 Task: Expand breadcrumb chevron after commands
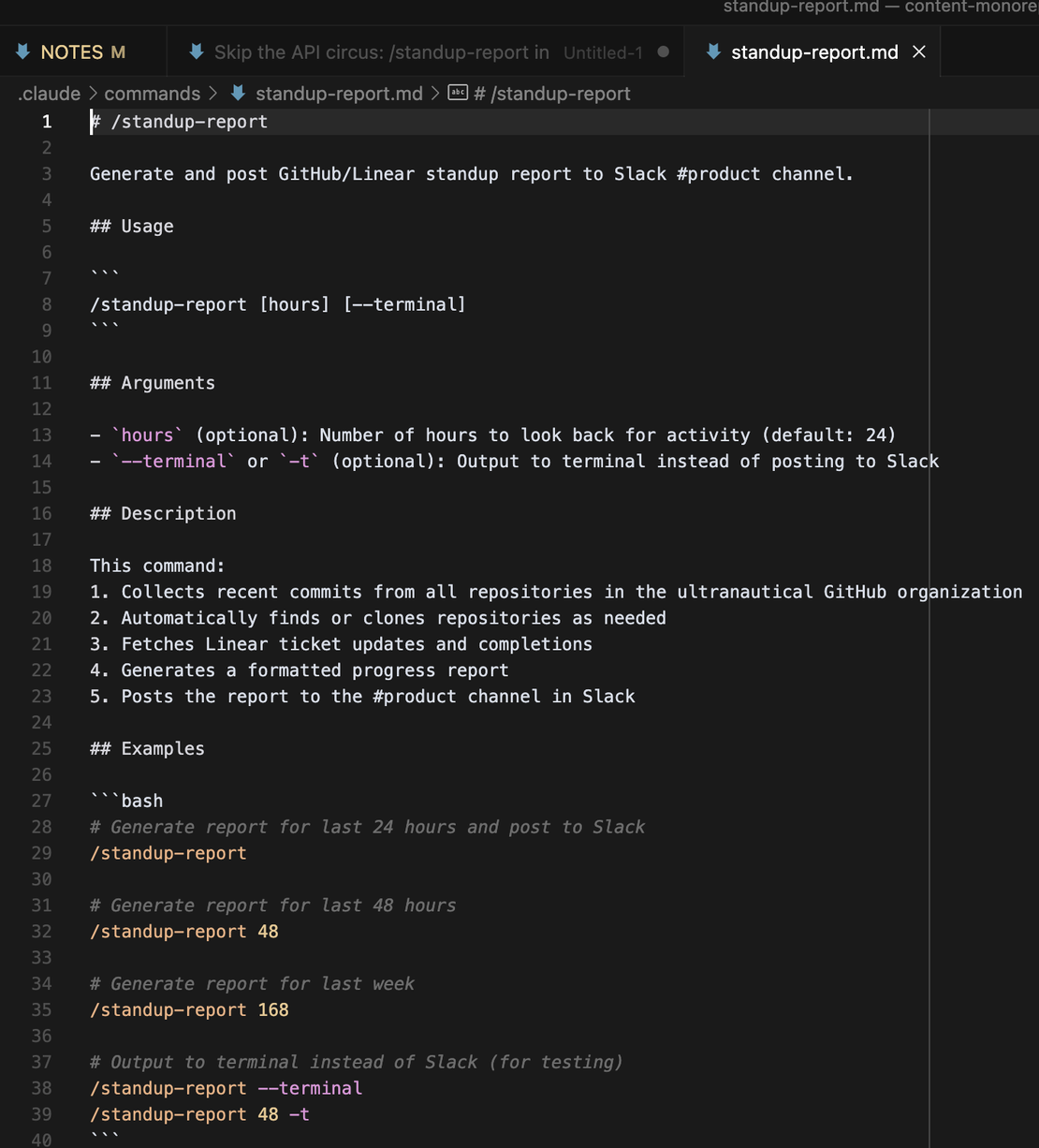click(213, 94)
